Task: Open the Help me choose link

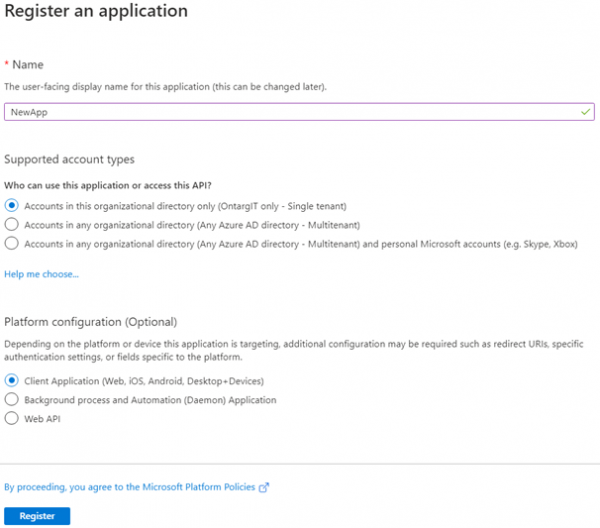Action: click(x=41, y=274)
